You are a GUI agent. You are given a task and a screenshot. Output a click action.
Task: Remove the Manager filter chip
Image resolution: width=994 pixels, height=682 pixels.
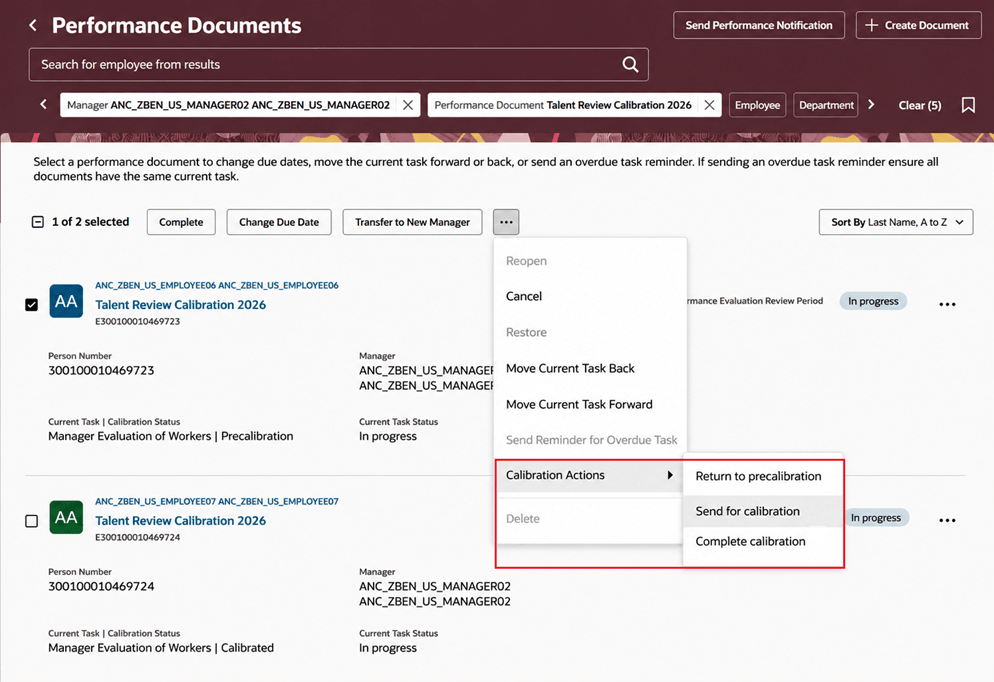408,105
